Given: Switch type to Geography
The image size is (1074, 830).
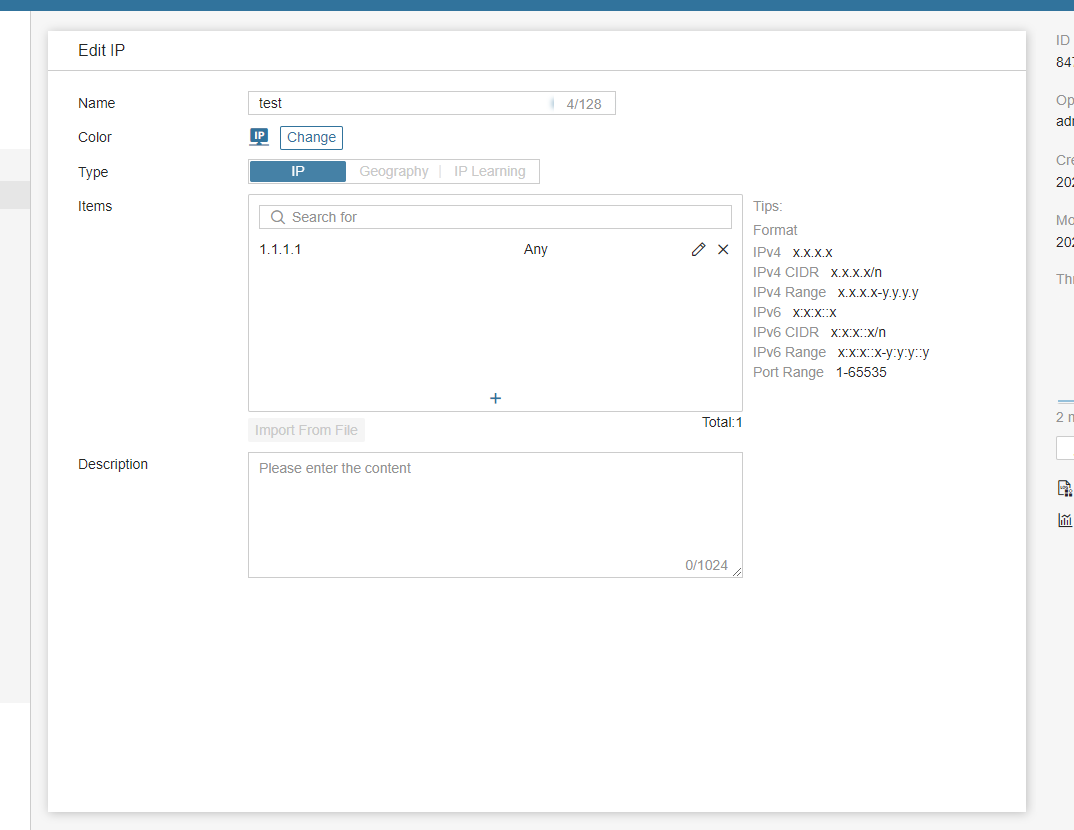Looking at the screenshot, I should tap(393, 171).
